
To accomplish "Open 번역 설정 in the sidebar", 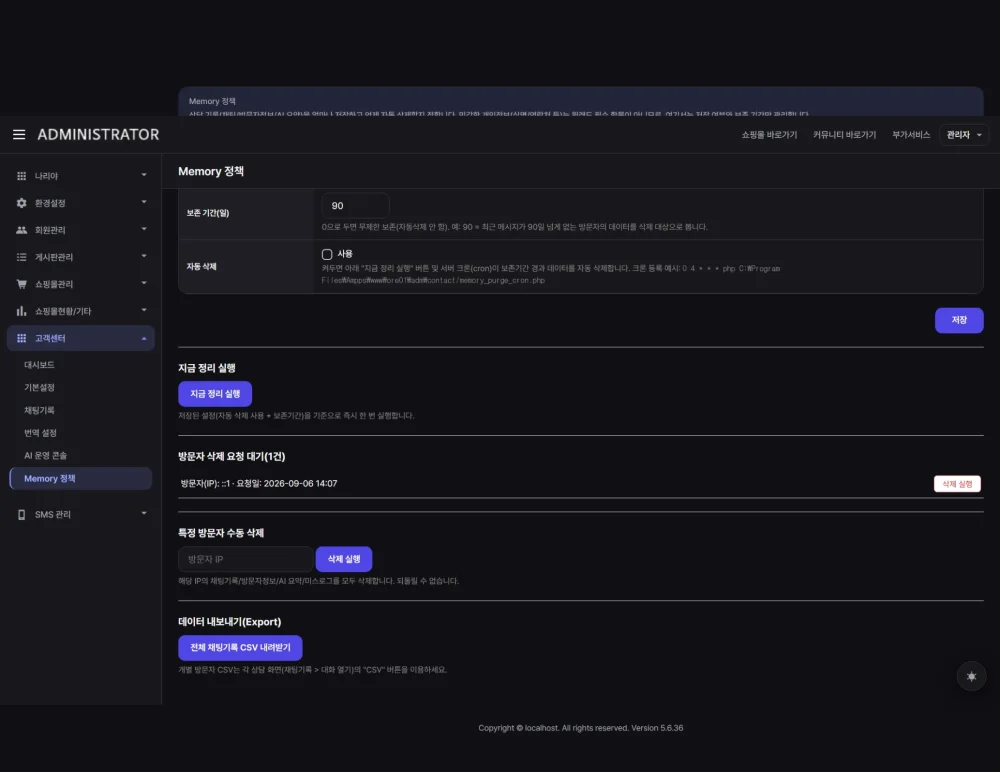I will pos(41,433).
